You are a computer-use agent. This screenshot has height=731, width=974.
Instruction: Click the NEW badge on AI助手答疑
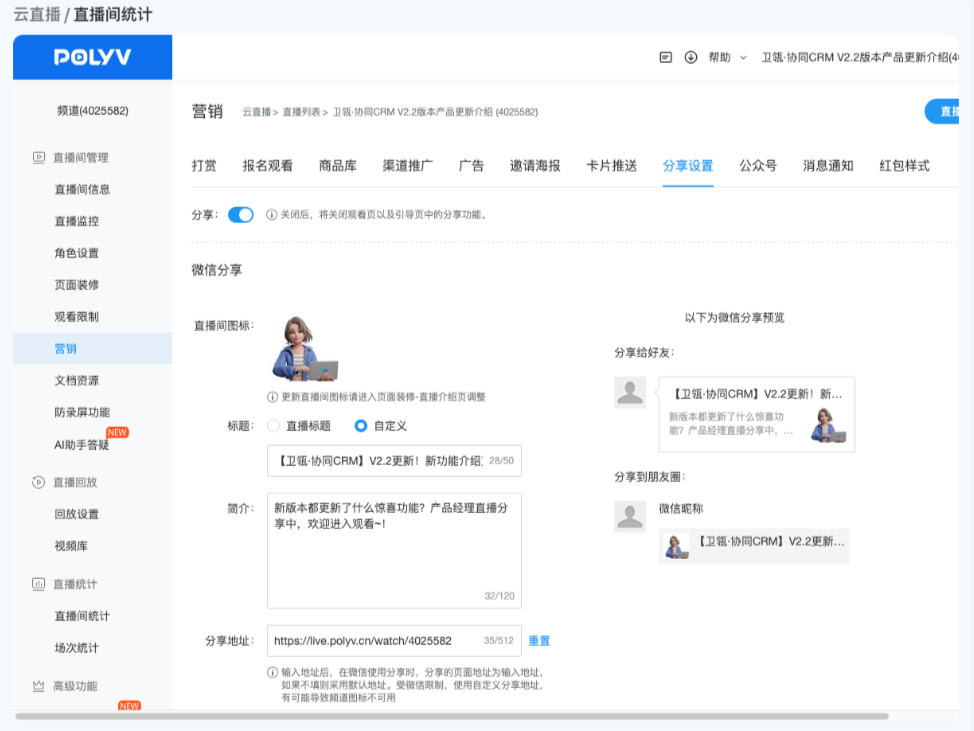117,432
